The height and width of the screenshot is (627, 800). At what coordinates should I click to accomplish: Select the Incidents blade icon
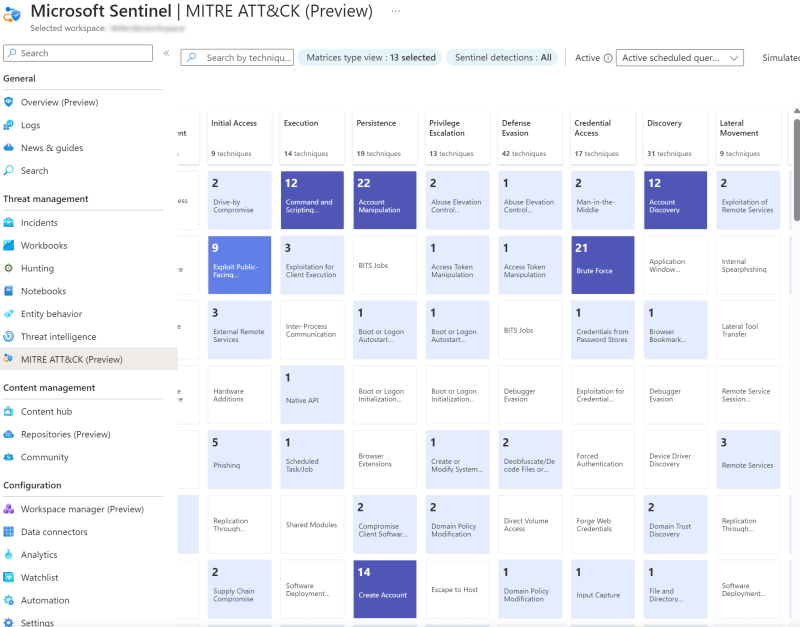[11, 222]
